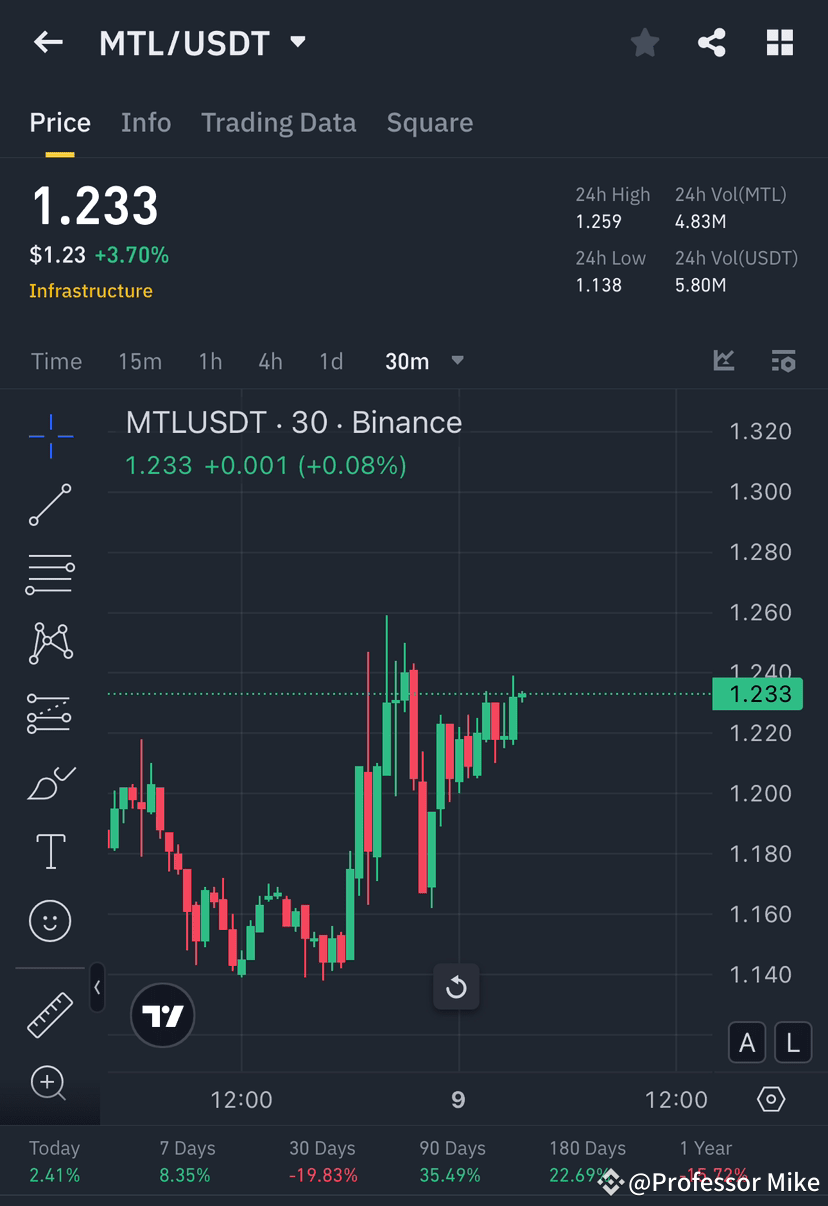828x1206 pixels.
Task: Switch to the Trading Data tab
Action: pyautogui.click(x=278, y=122)
